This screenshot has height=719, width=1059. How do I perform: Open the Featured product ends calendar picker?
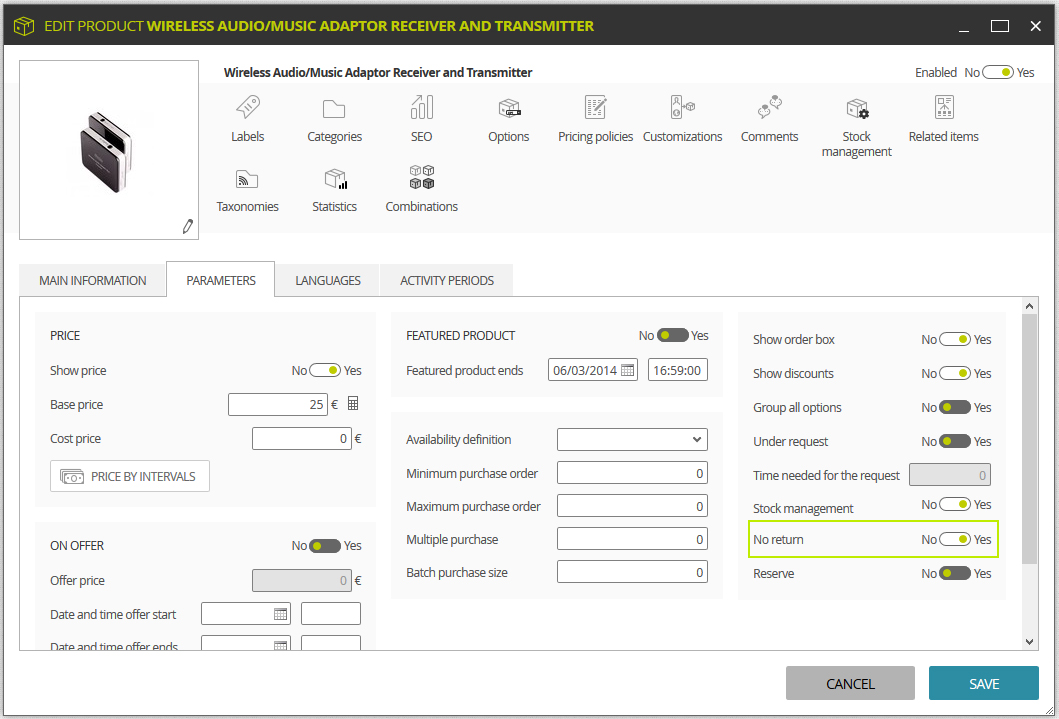tap(627, 370)
